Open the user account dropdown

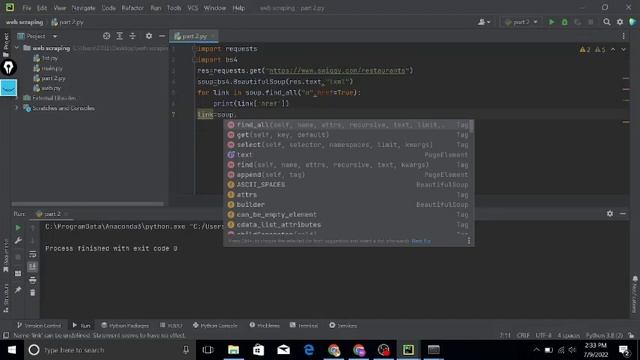pyautogui.click(x=484, y=22)
